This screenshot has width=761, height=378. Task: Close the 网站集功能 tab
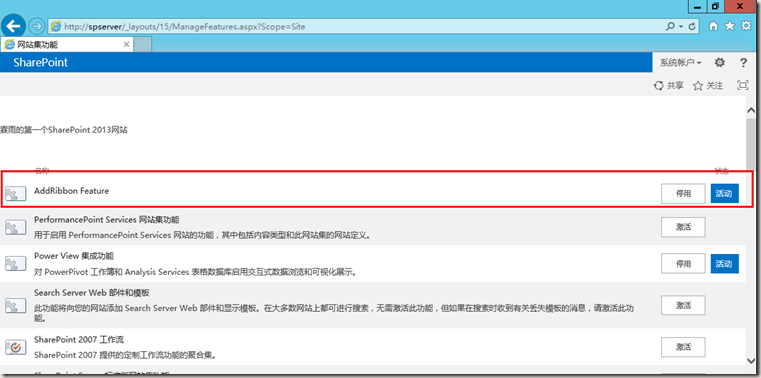(126, 45)
